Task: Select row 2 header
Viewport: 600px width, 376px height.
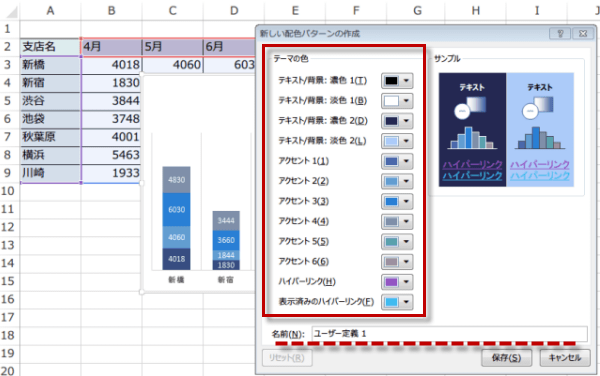Action: (10, 47)
